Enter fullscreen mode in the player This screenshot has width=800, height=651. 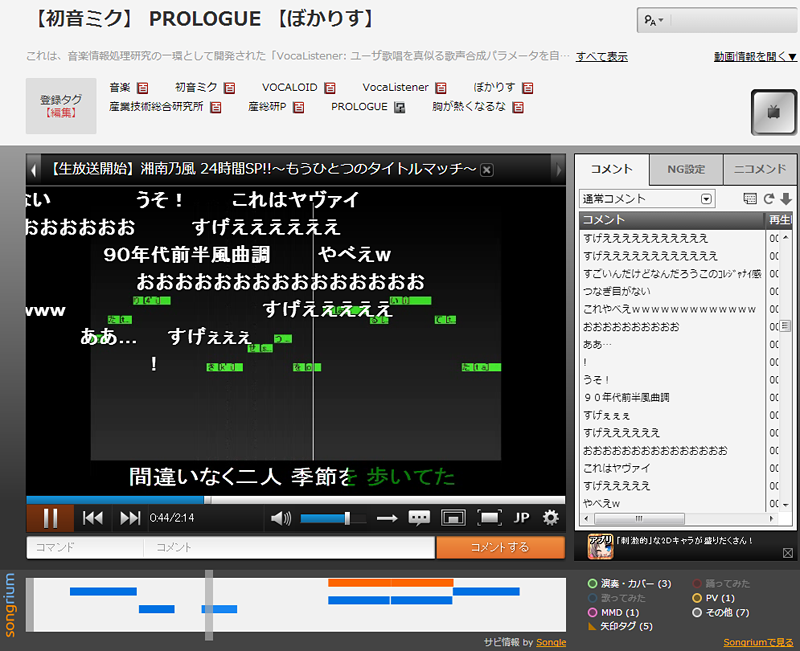tap(489, 518)
